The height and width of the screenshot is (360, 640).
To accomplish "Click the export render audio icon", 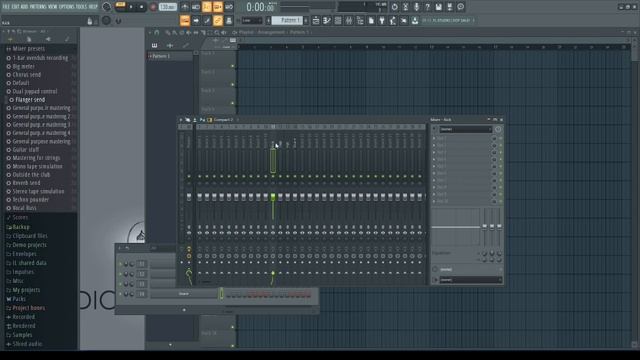I will click(449, 7).
